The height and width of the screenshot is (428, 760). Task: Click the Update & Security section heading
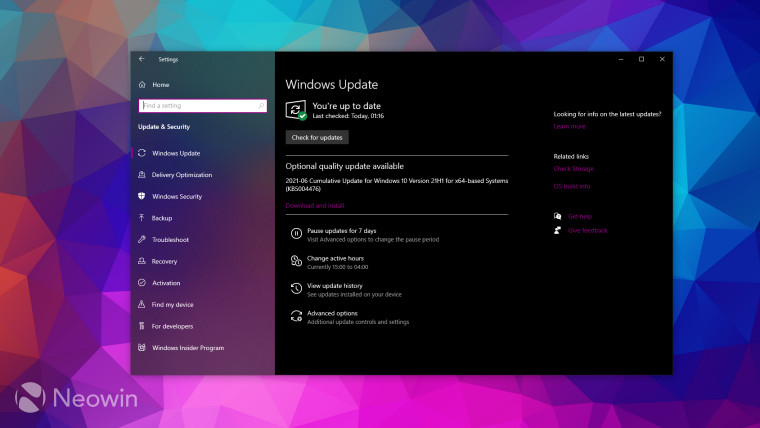coord(164,127)
